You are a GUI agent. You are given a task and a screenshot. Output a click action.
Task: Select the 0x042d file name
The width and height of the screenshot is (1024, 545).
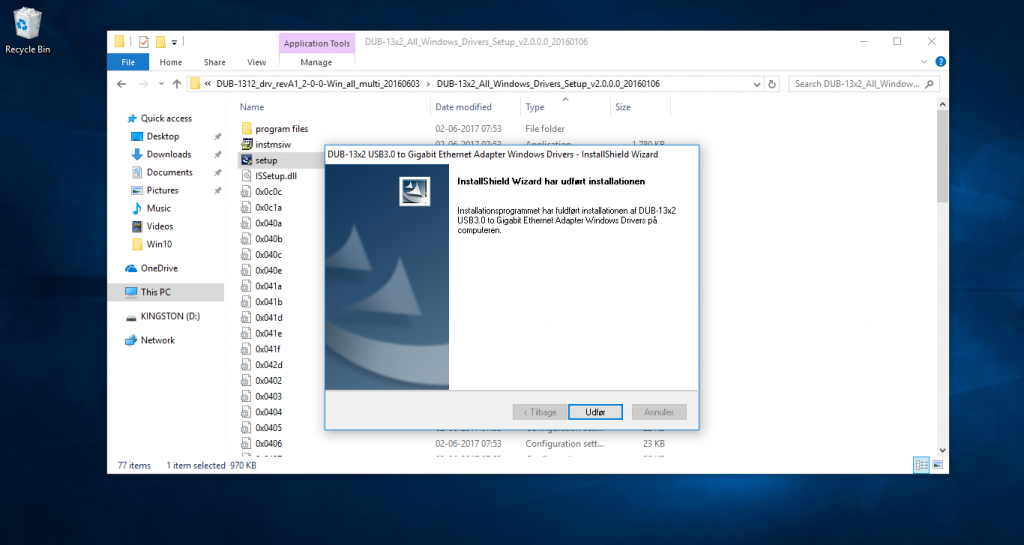click(269, 365)
